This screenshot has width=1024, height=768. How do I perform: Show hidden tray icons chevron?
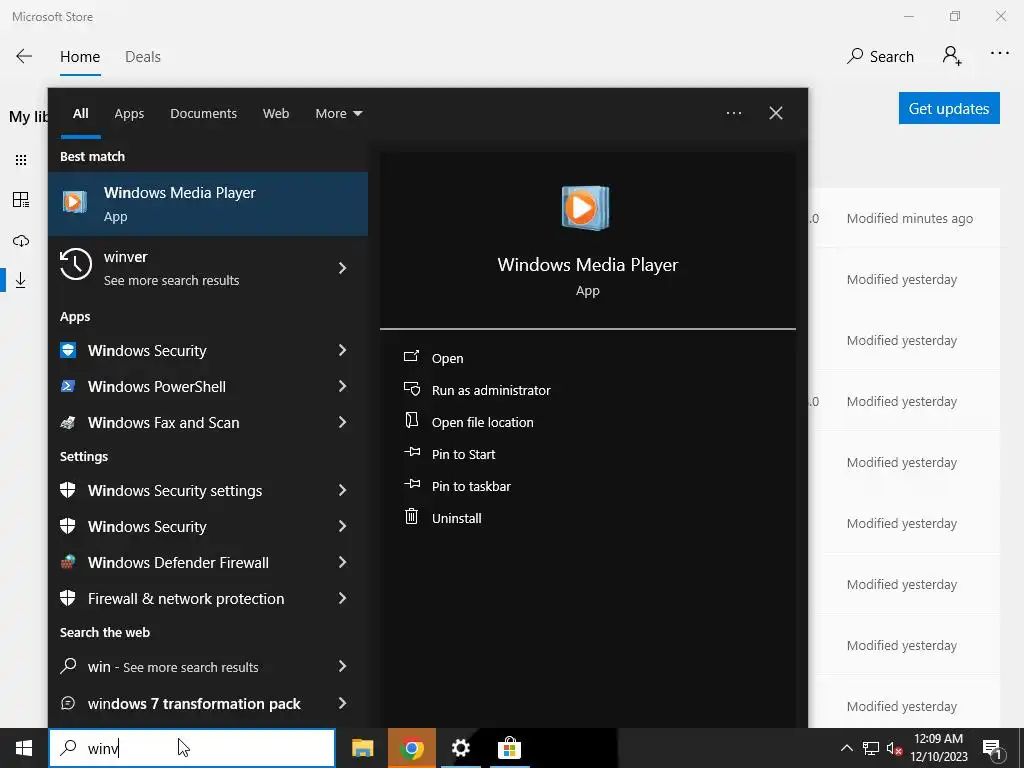[846, 748]
